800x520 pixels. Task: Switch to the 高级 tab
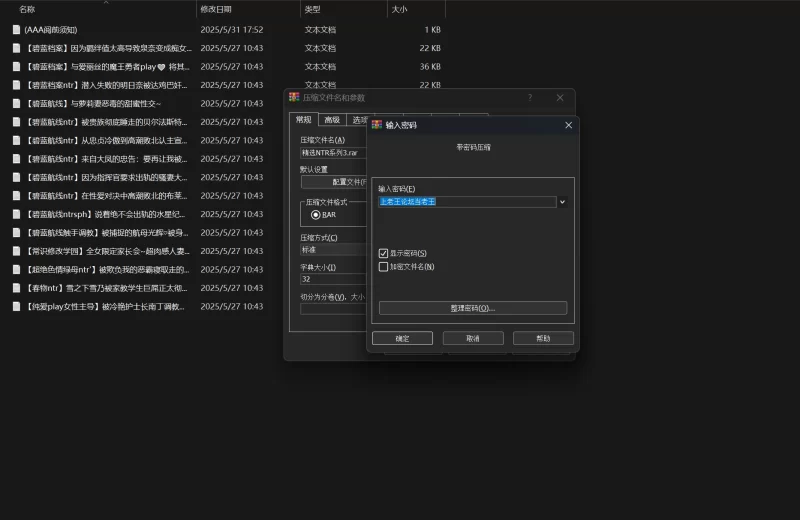click(332, 120)
